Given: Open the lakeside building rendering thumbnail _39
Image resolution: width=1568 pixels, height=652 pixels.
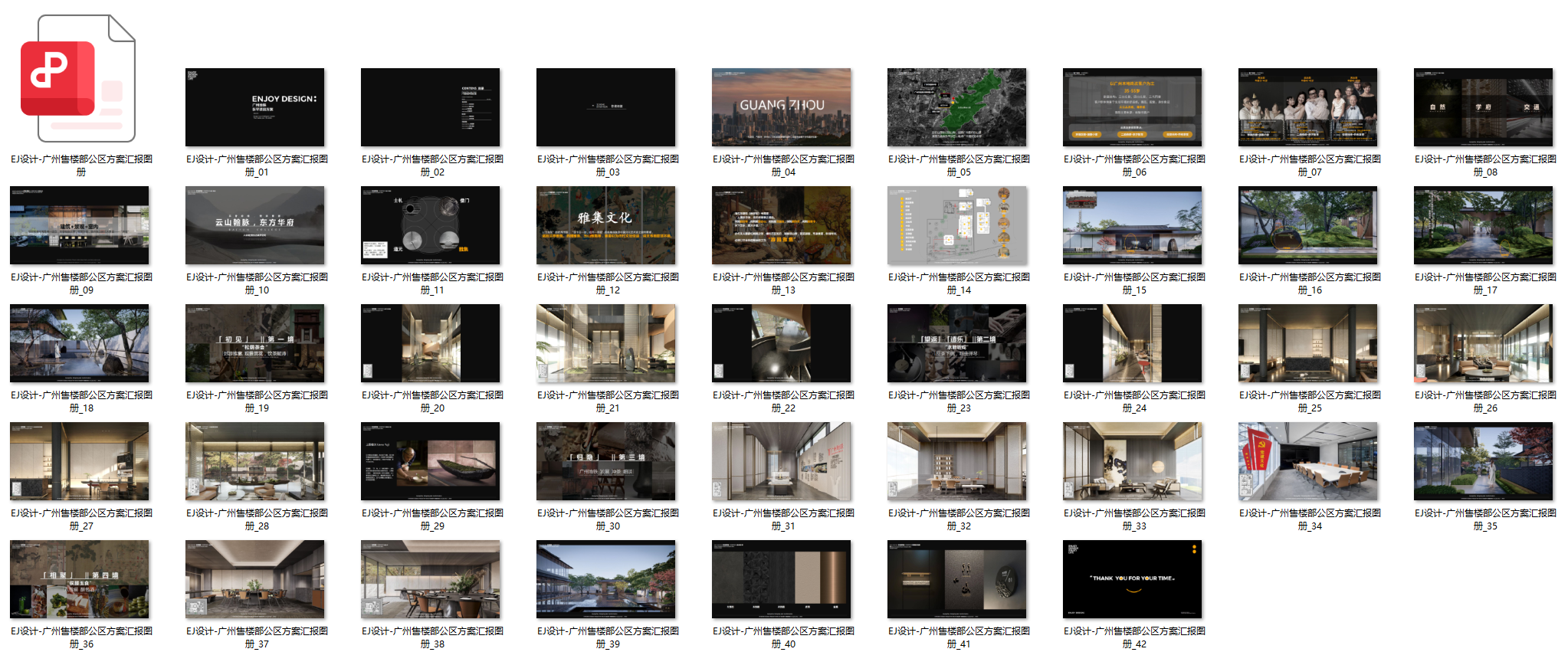Looking at the screenshot, I should pyautogui.click(x=605, y=579).
